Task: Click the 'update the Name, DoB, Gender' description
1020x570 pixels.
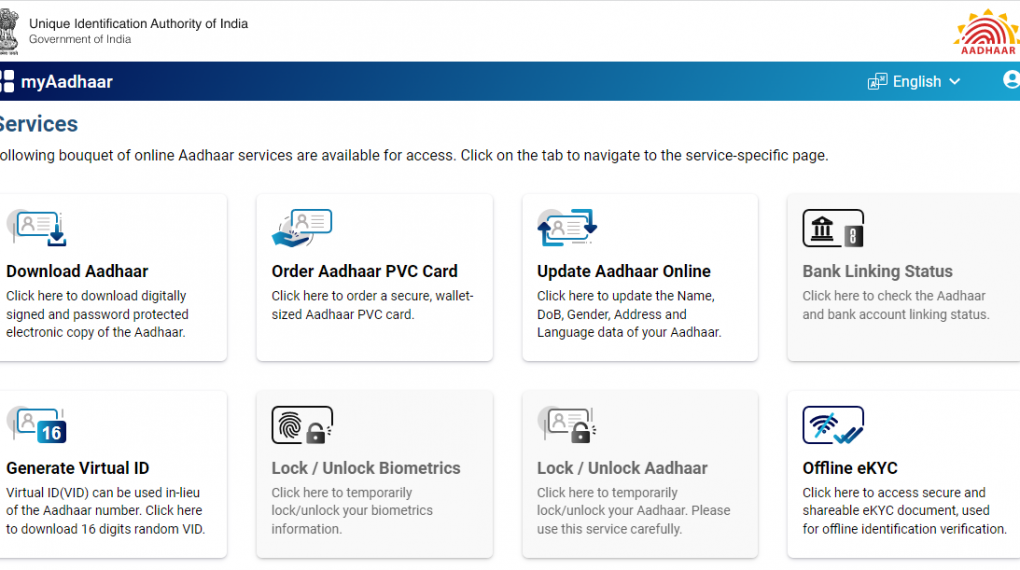Action: point(628,314)
